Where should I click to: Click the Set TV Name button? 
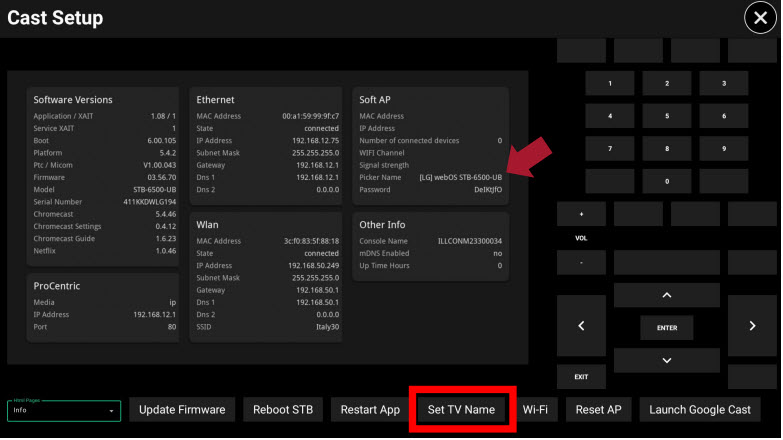coord(461,410)
